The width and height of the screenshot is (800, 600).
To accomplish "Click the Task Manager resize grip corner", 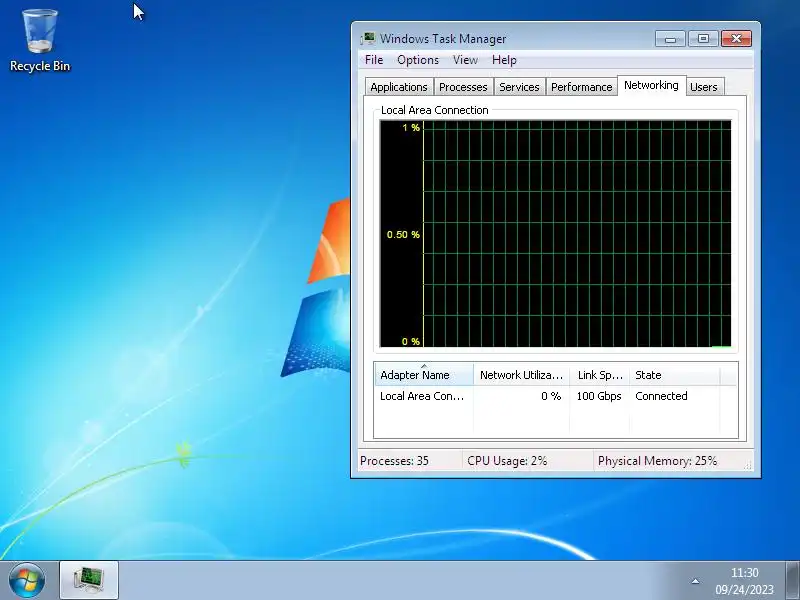I will (748, 465).
